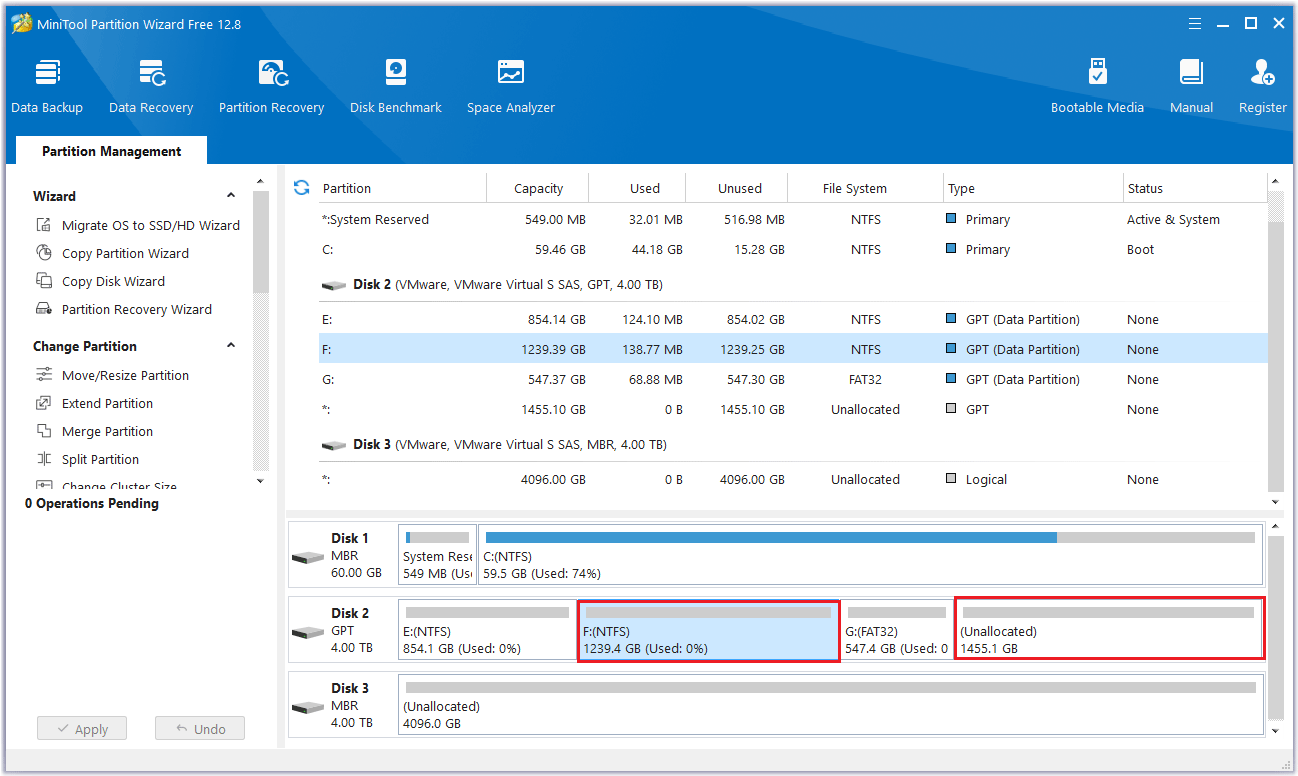
Task: Sort by Status column header
Action: [1145, 188]
